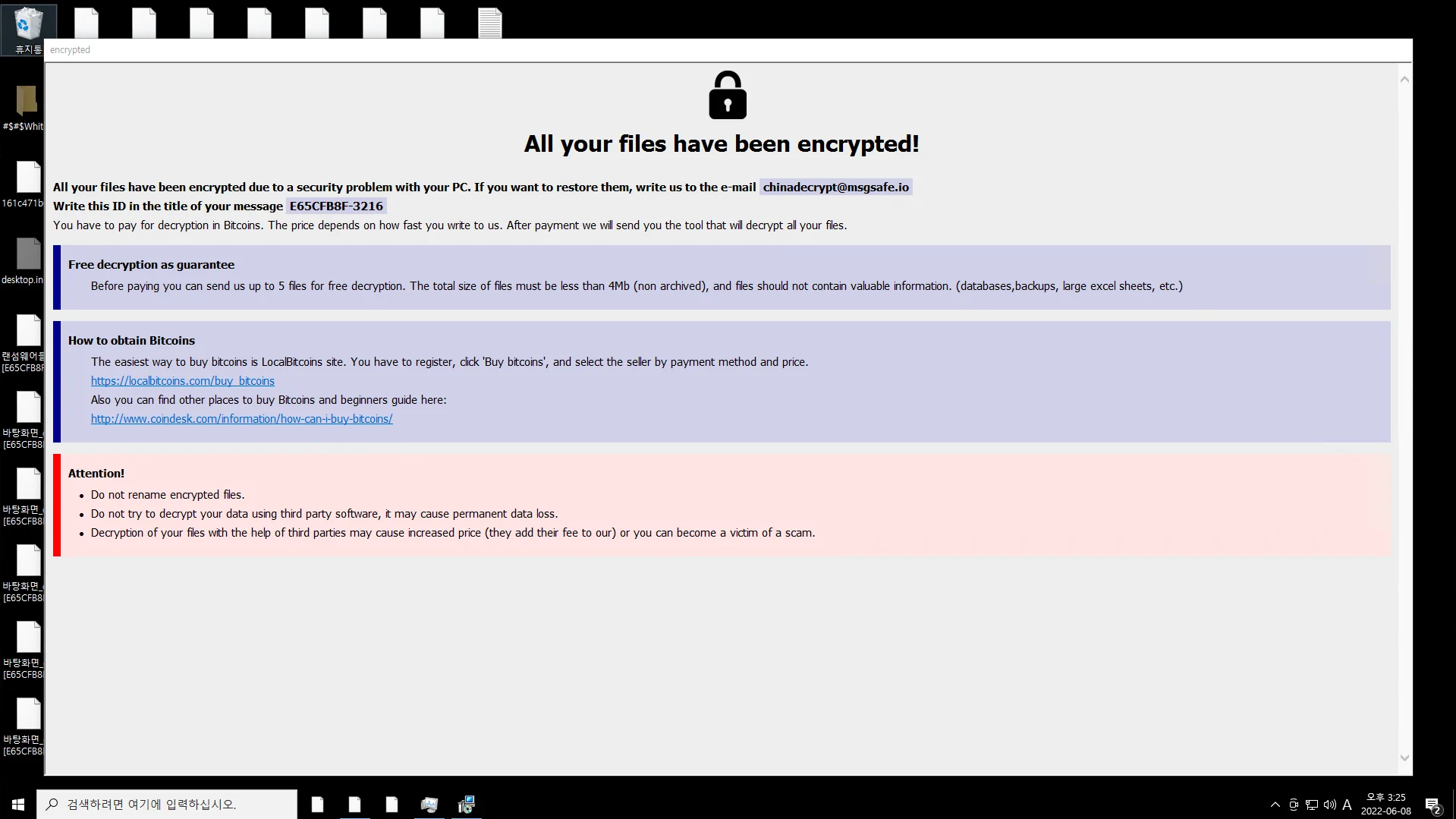The image size is (1456, 819).
Task: Open the Windows Start menu
Action: tap(18, 805)
